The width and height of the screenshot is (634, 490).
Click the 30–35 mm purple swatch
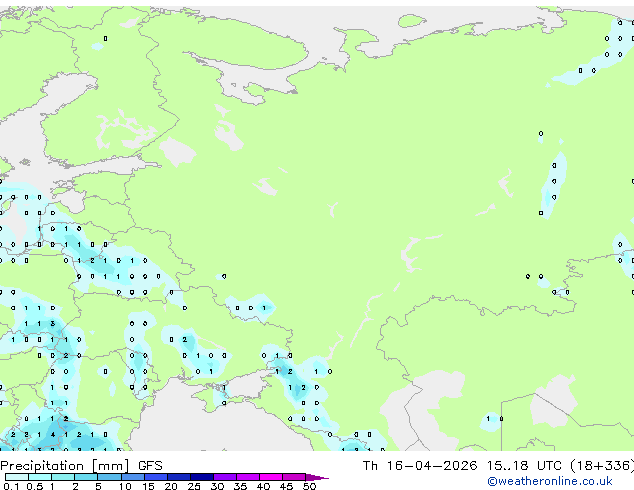(225, 477)
